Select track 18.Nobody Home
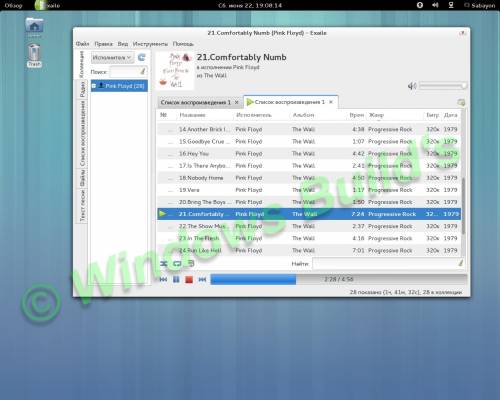 [x=309, y=178]
